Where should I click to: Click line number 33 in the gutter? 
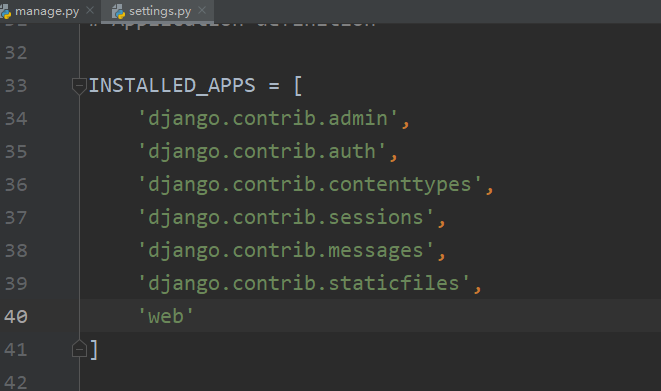[x=16, y=86]
